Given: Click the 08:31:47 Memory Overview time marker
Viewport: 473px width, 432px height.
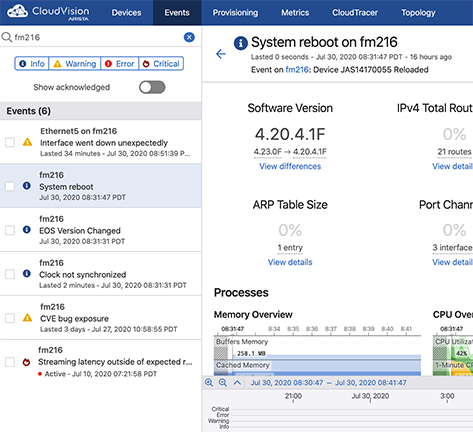Looking at the screenshot, I should pyautogui.click(x=232, y=329).
